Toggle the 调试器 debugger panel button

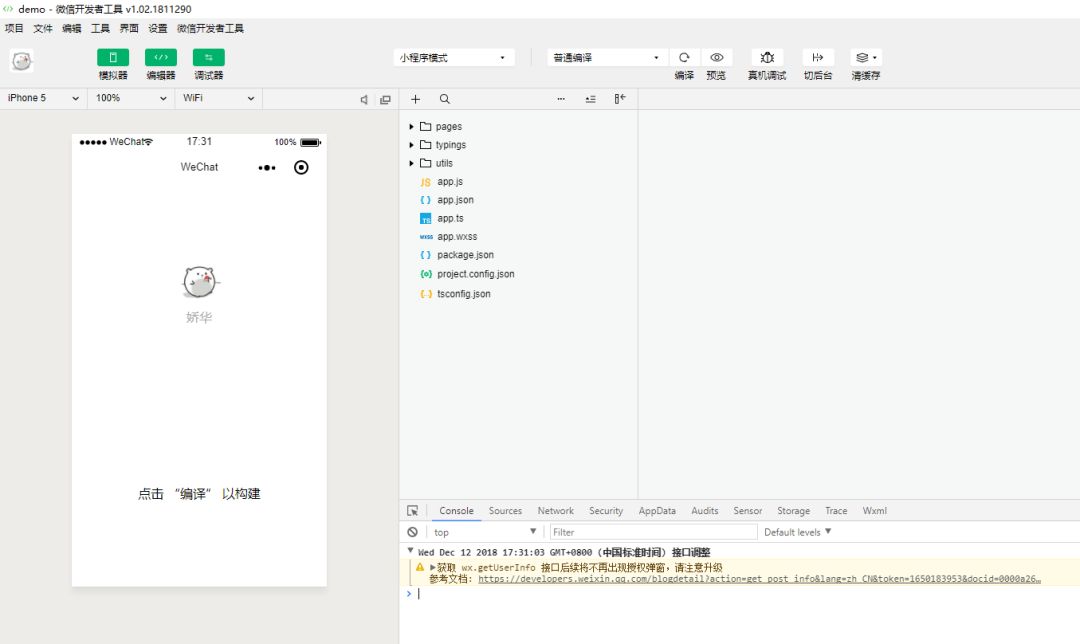pyautogui.click(x=209, y=57)
